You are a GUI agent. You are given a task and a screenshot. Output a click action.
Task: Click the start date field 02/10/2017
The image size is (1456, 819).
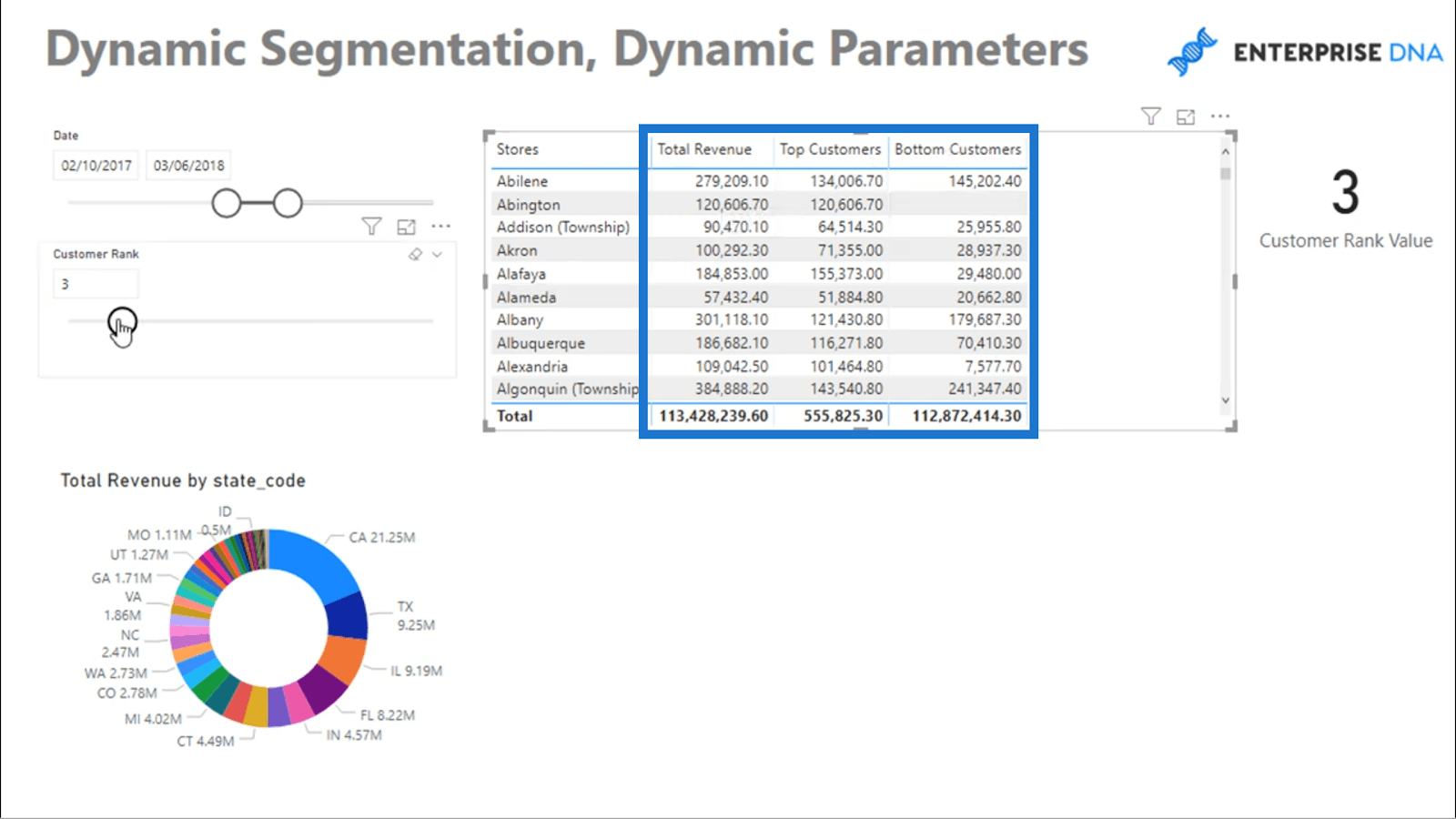[x=96, y=166]
